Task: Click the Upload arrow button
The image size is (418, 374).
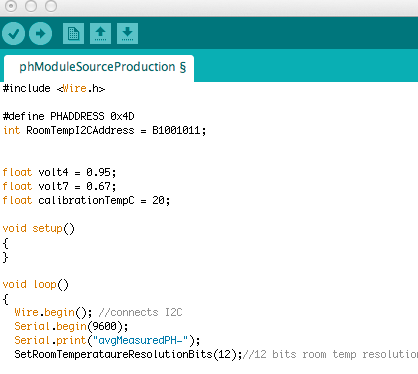Action: (x=40, y=34)
